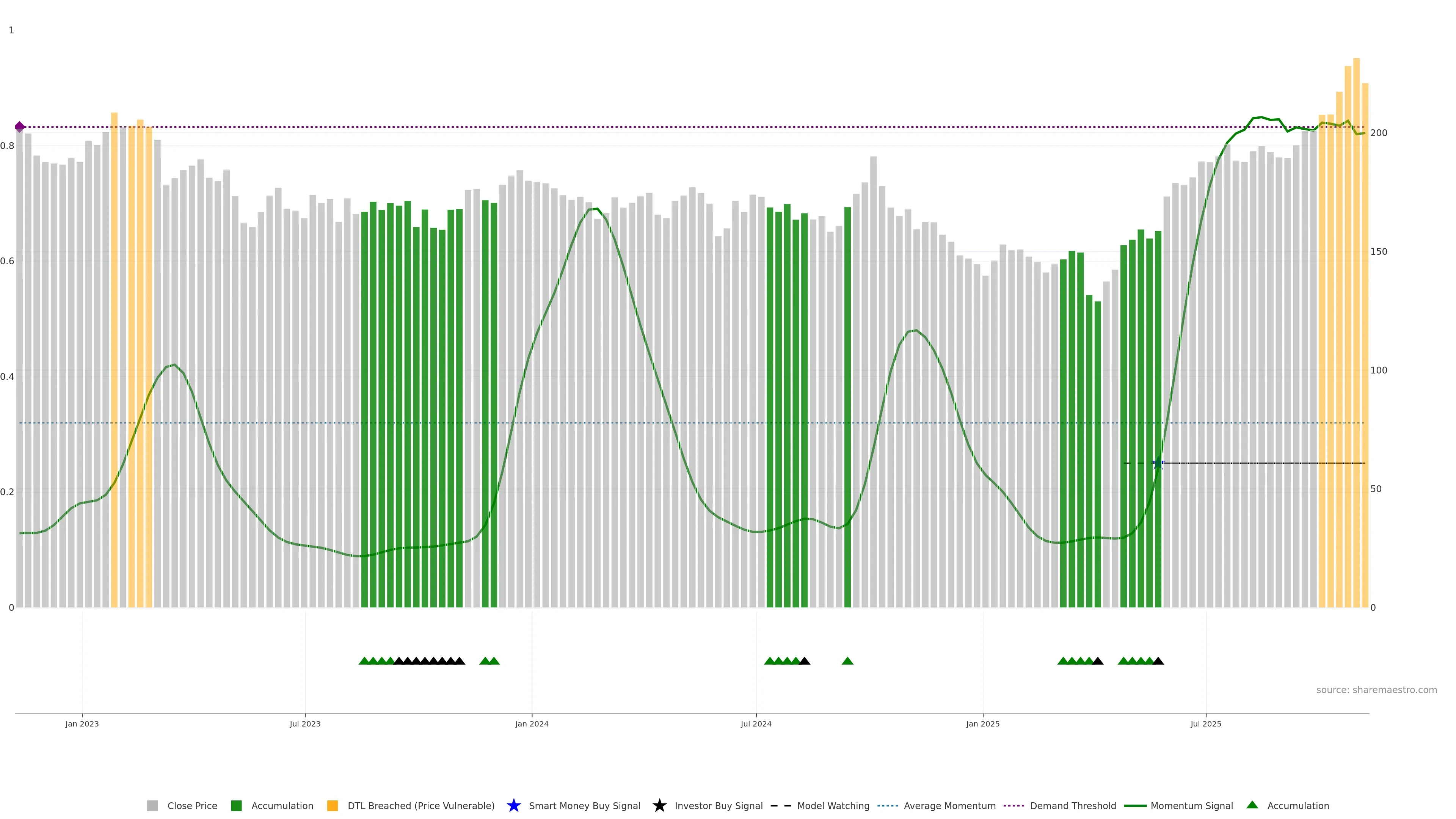Click the Jan 2023 x-axis label

[x=82, y=723]
